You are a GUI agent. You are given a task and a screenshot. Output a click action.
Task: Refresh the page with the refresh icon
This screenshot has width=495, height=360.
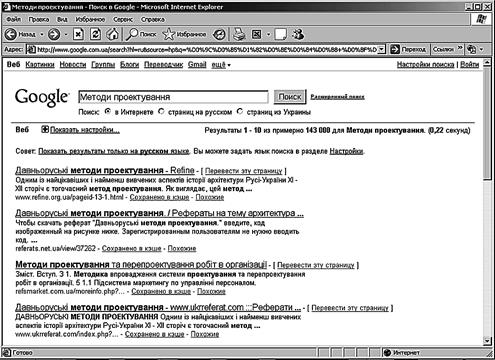[95, 34]
